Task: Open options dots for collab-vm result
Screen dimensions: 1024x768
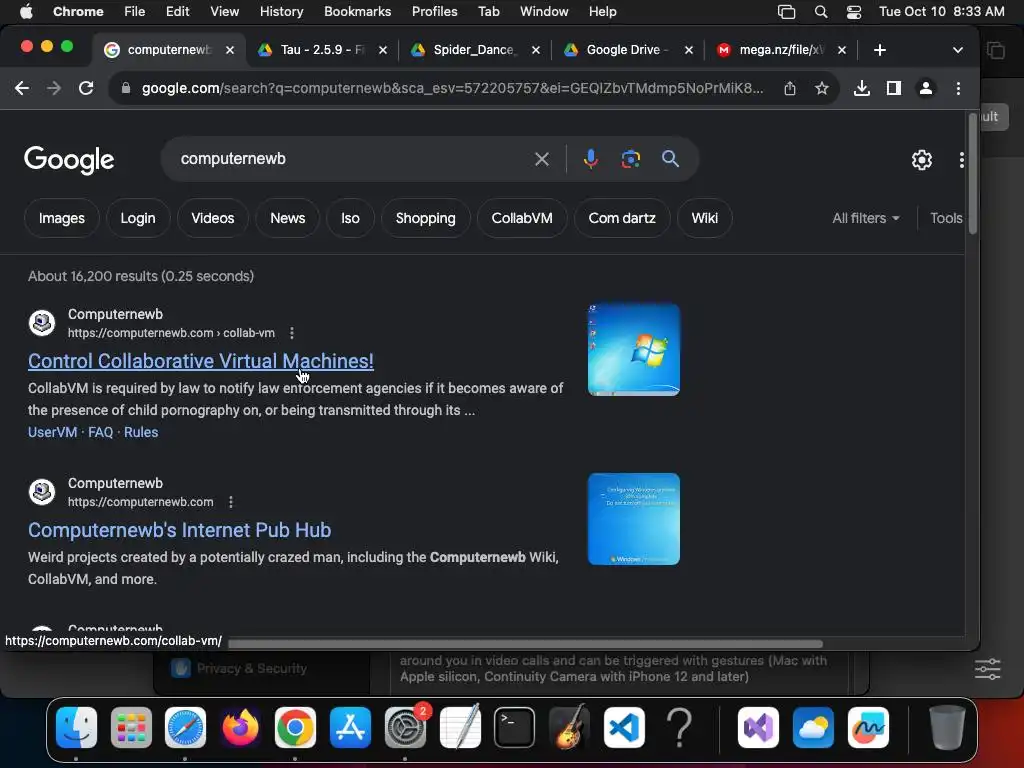Action: tap(292, 333)
